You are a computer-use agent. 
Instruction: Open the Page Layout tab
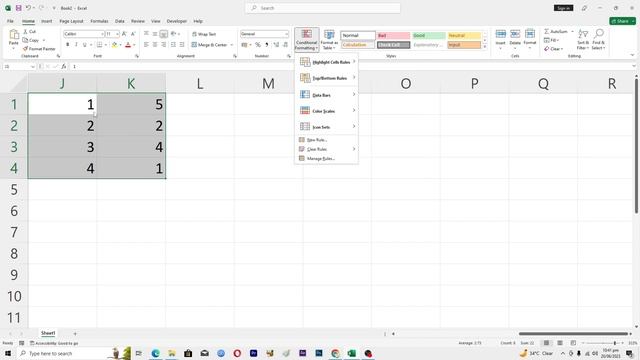tap(71, 21)
